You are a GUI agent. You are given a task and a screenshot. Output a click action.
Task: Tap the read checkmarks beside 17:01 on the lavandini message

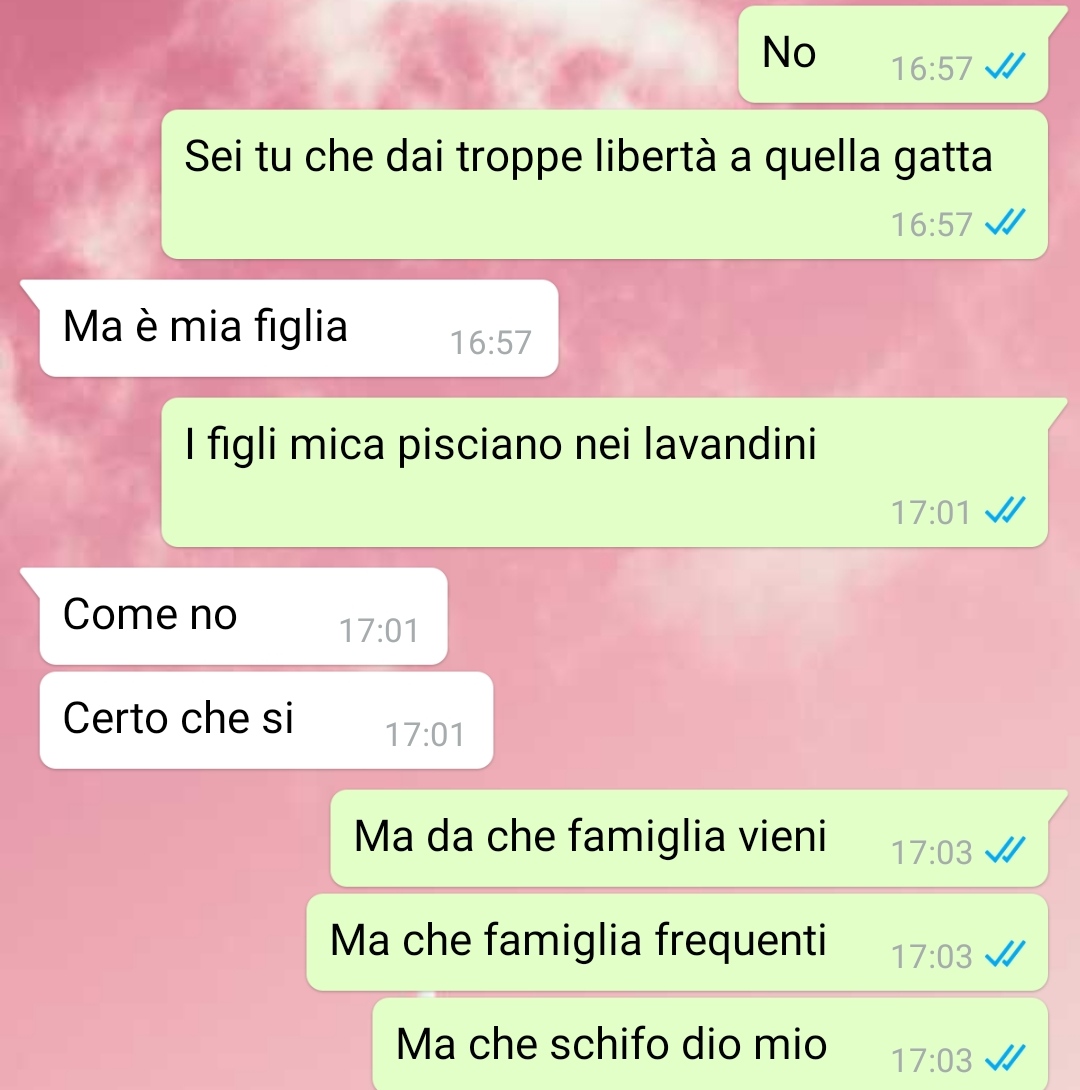pos(1005,511)
